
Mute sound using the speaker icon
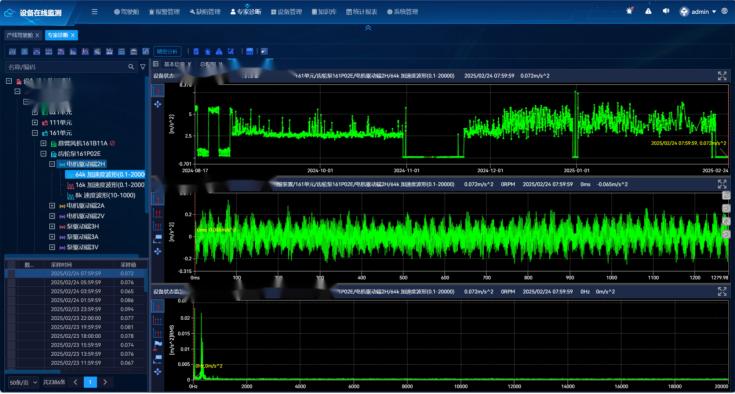click(666, 11)
